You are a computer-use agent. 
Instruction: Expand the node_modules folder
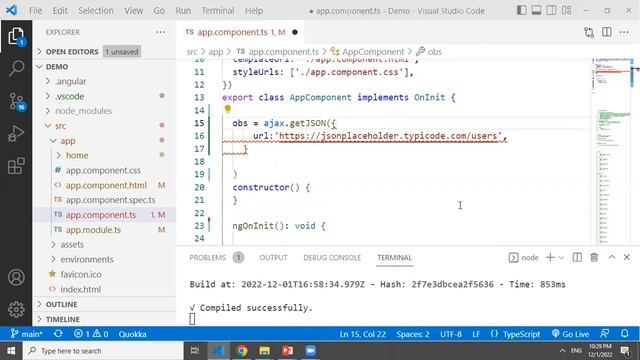(x=104, y=111)
